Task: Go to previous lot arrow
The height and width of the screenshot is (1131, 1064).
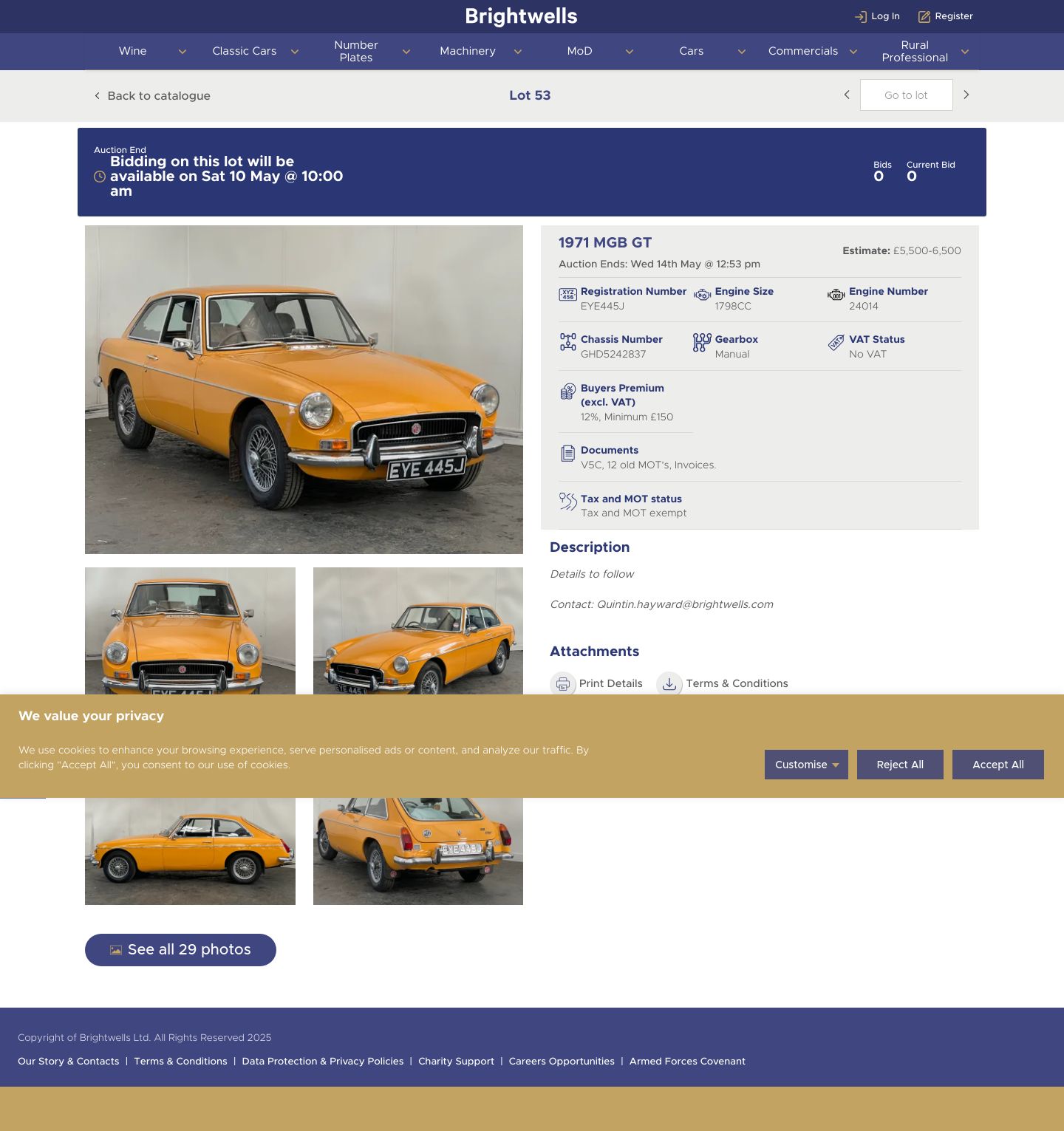Action: (x=847, y=95)
